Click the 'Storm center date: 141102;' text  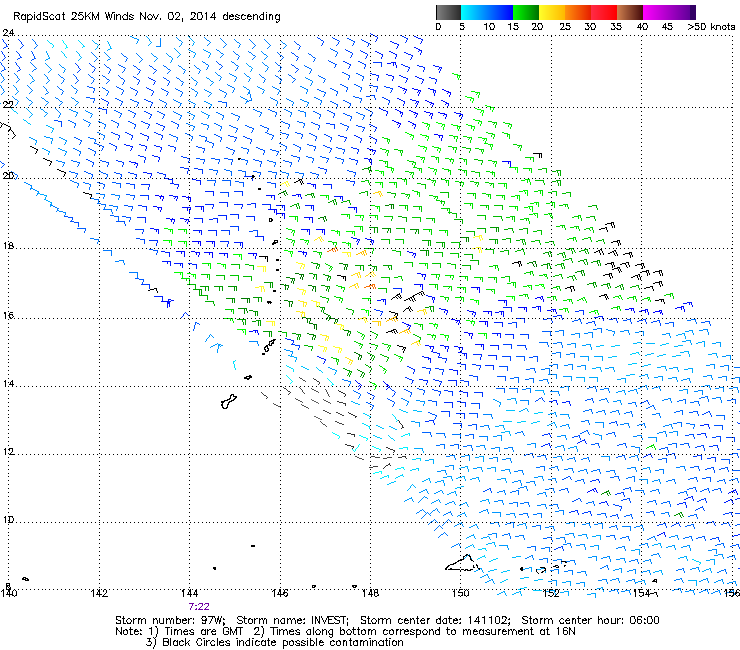click(435, 620)
